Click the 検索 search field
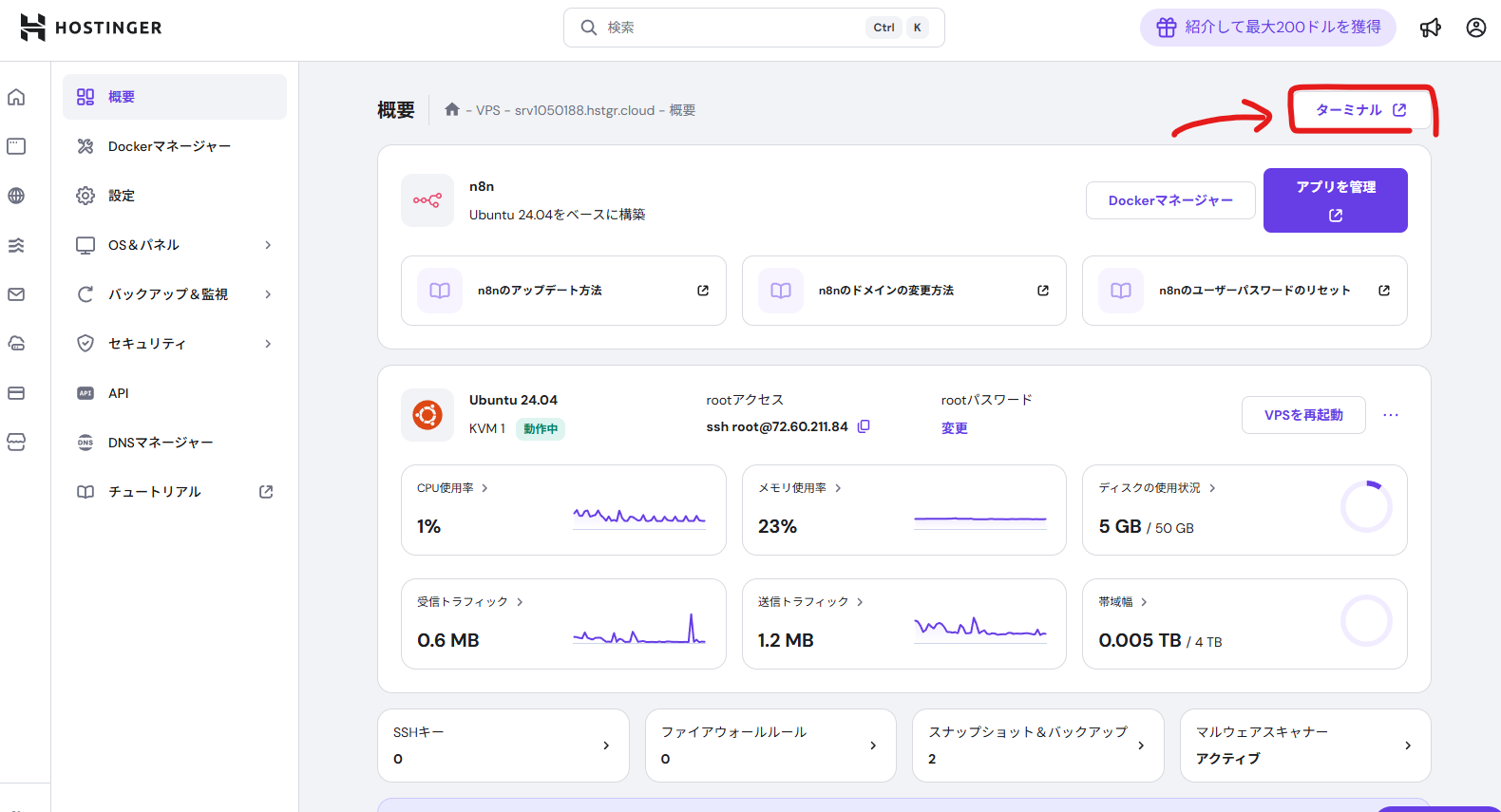The image size is (1501, 812). [731, 28]
